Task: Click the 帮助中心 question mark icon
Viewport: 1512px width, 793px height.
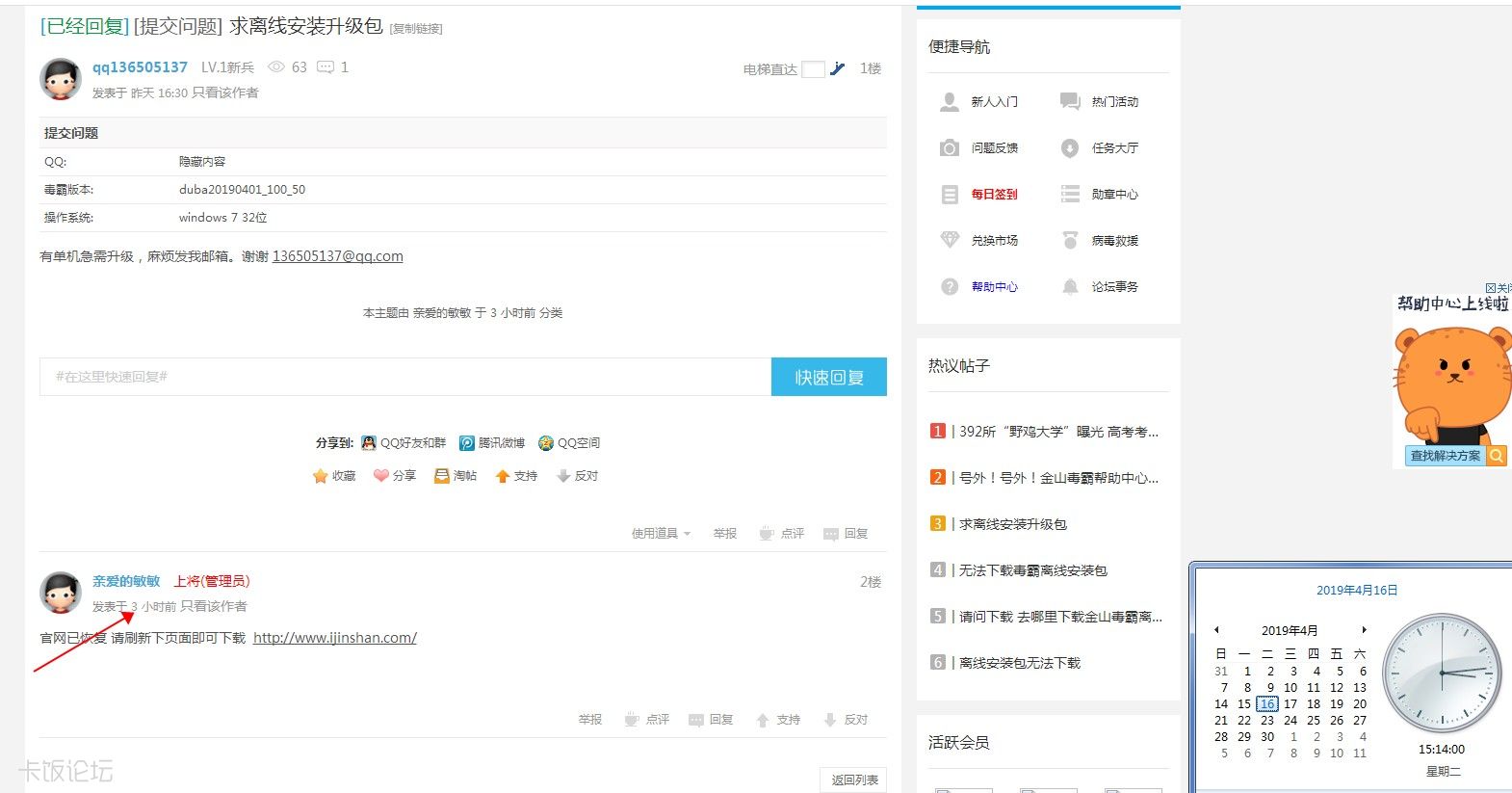Action: [x=950, y=286]
